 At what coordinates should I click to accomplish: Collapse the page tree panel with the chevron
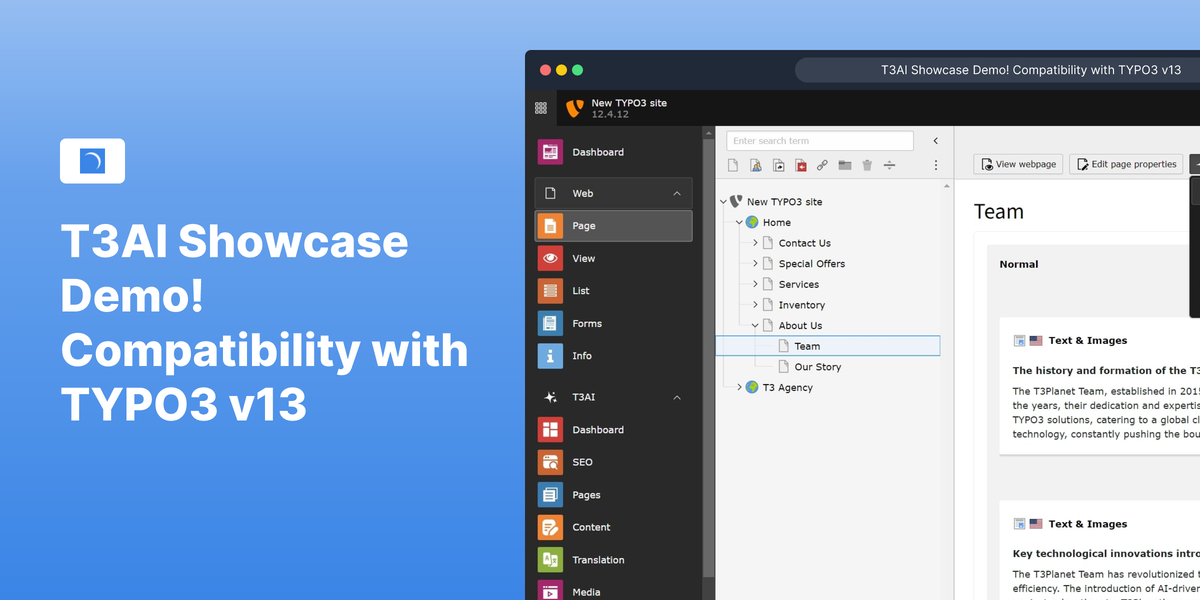click(935, 140)
